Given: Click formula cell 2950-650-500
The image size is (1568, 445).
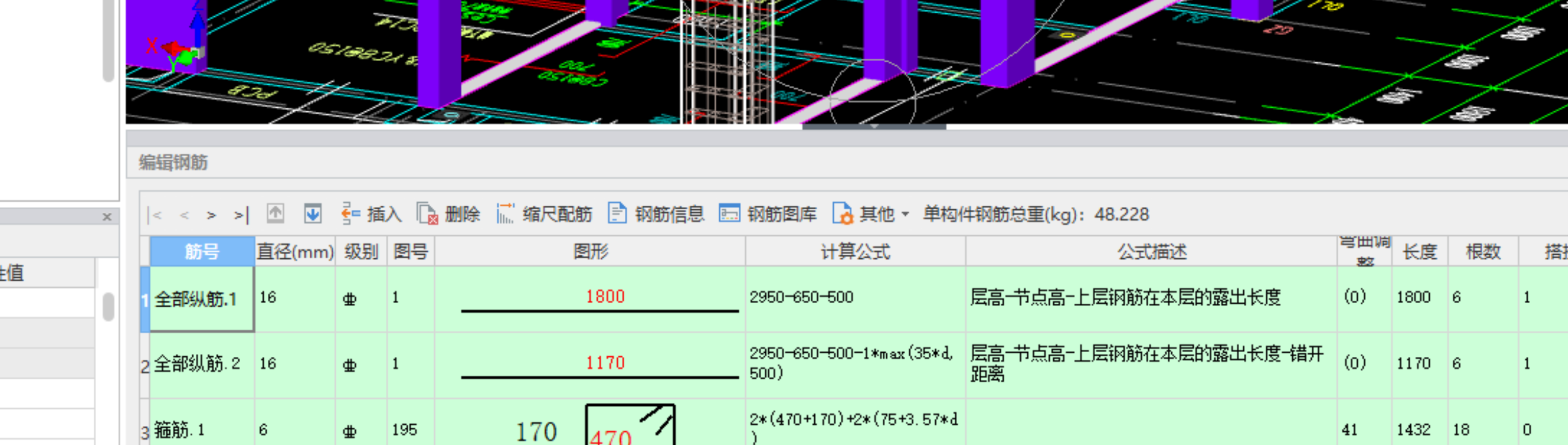Looking at the screenshot, I should coord(855,297).
